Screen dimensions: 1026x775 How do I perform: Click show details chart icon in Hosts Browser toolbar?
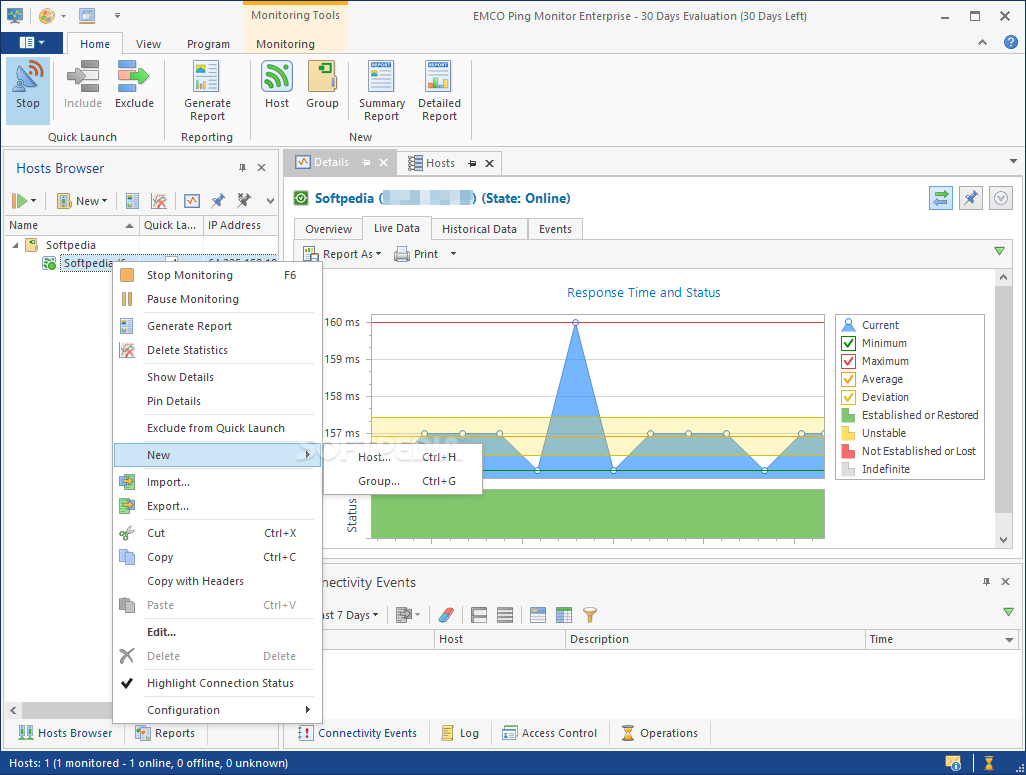click(192, 201)
